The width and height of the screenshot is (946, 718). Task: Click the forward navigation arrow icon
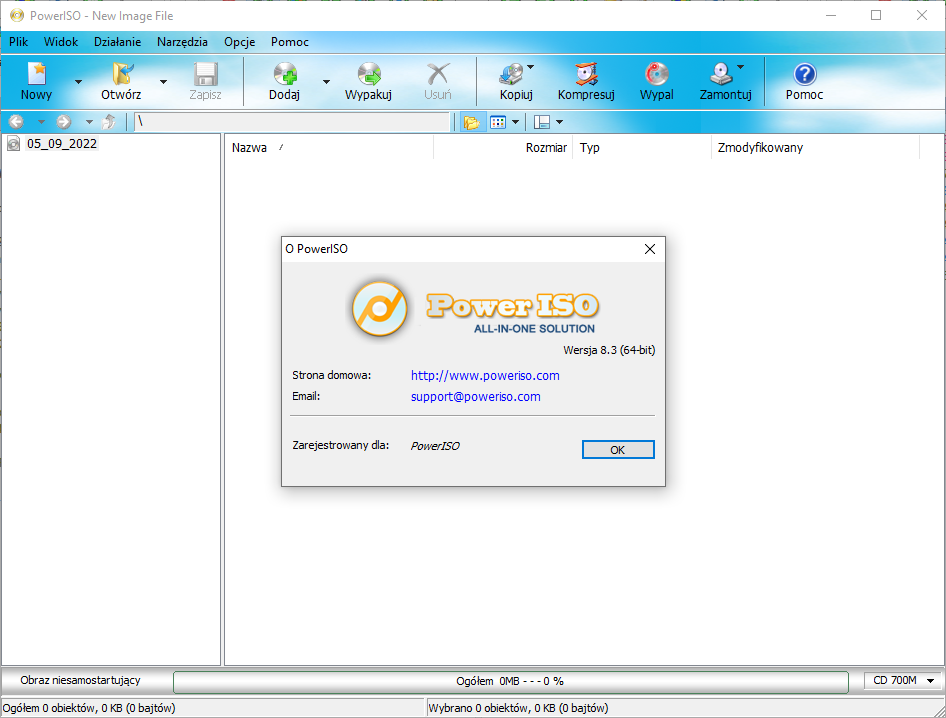[x=64, y=122]
